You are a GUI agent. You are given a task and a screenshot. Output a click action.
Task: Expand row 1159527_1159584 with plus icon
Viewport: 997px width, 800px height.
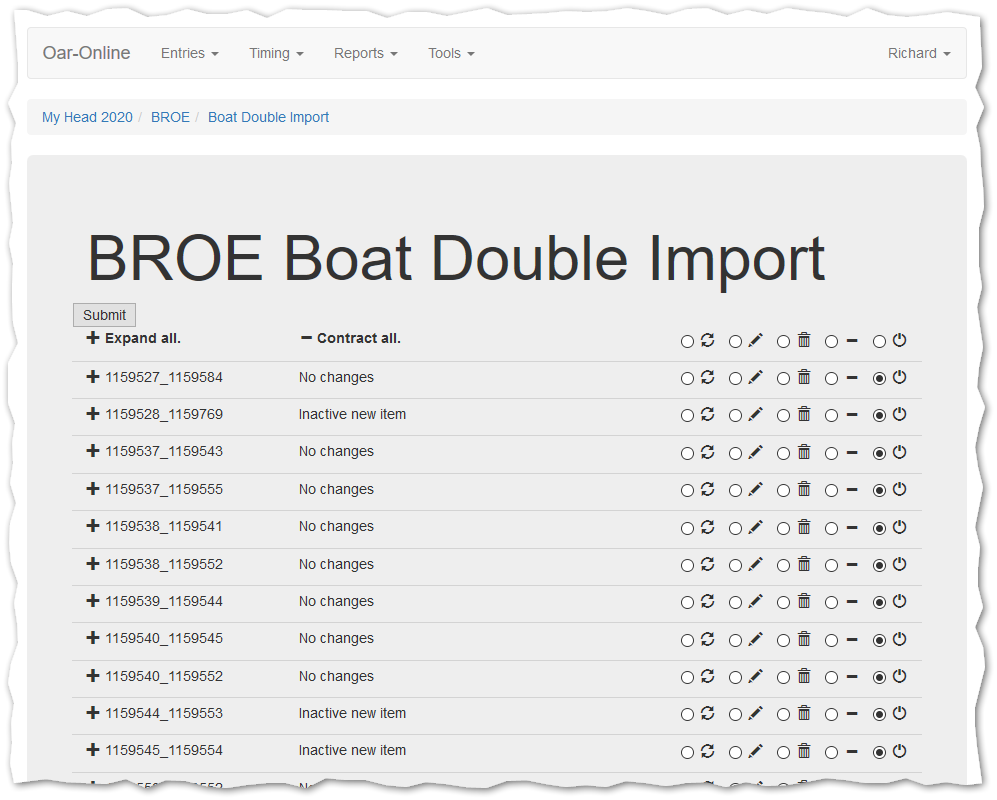[93, 377]
